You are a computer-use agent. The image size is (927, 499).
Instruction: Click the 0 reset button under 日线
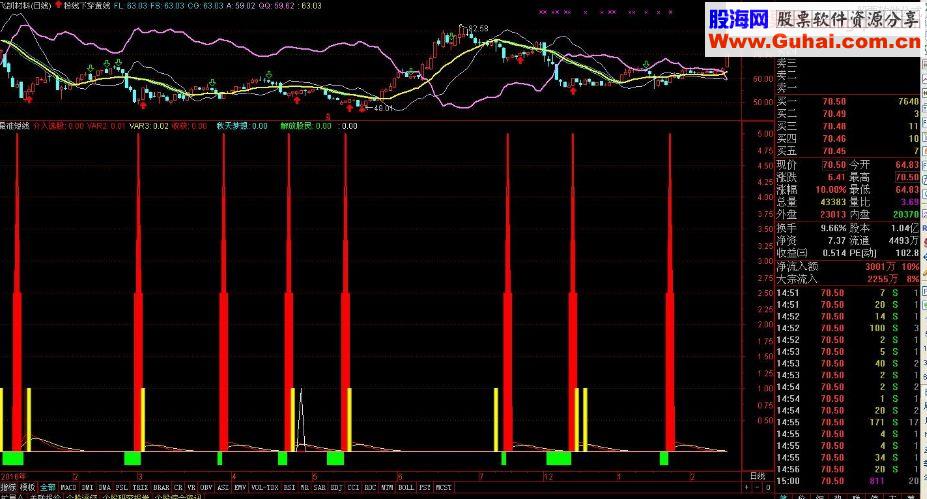768,488
